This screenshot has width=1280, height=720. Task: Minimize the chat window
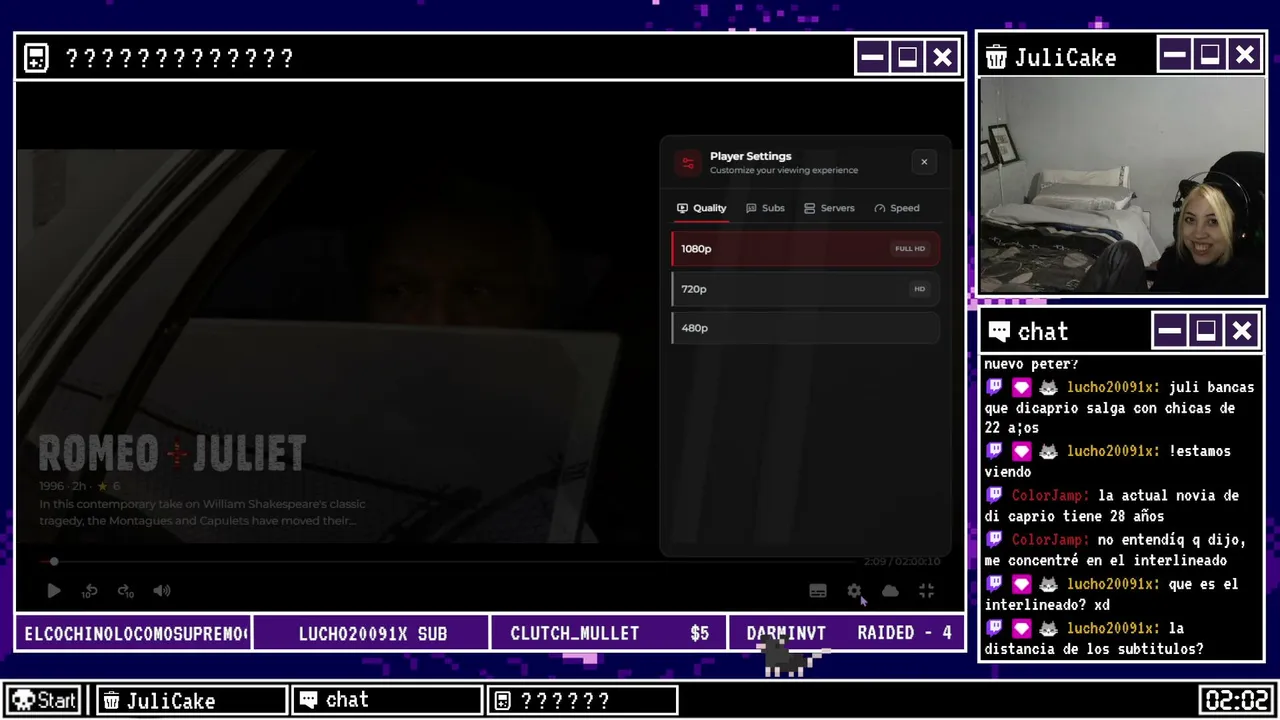tap(1171, 330)
